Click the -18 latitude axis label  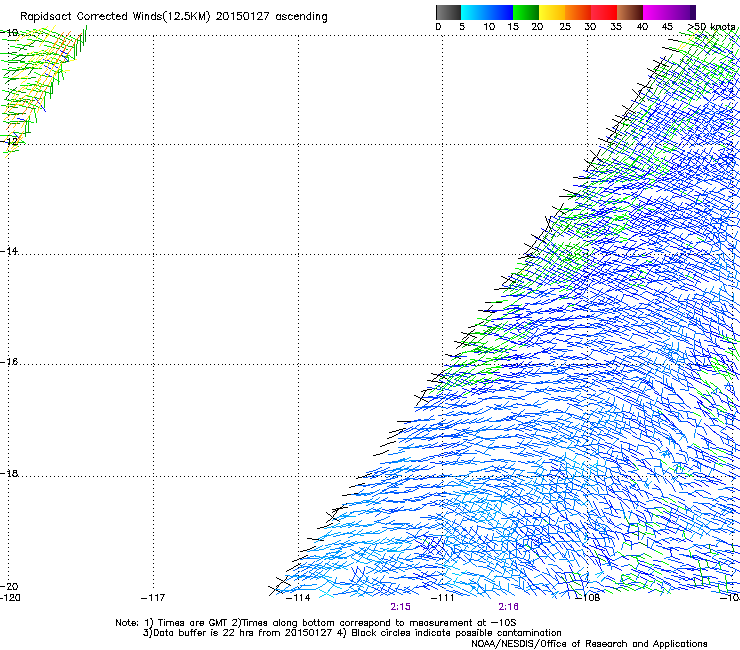pos(9,473)
